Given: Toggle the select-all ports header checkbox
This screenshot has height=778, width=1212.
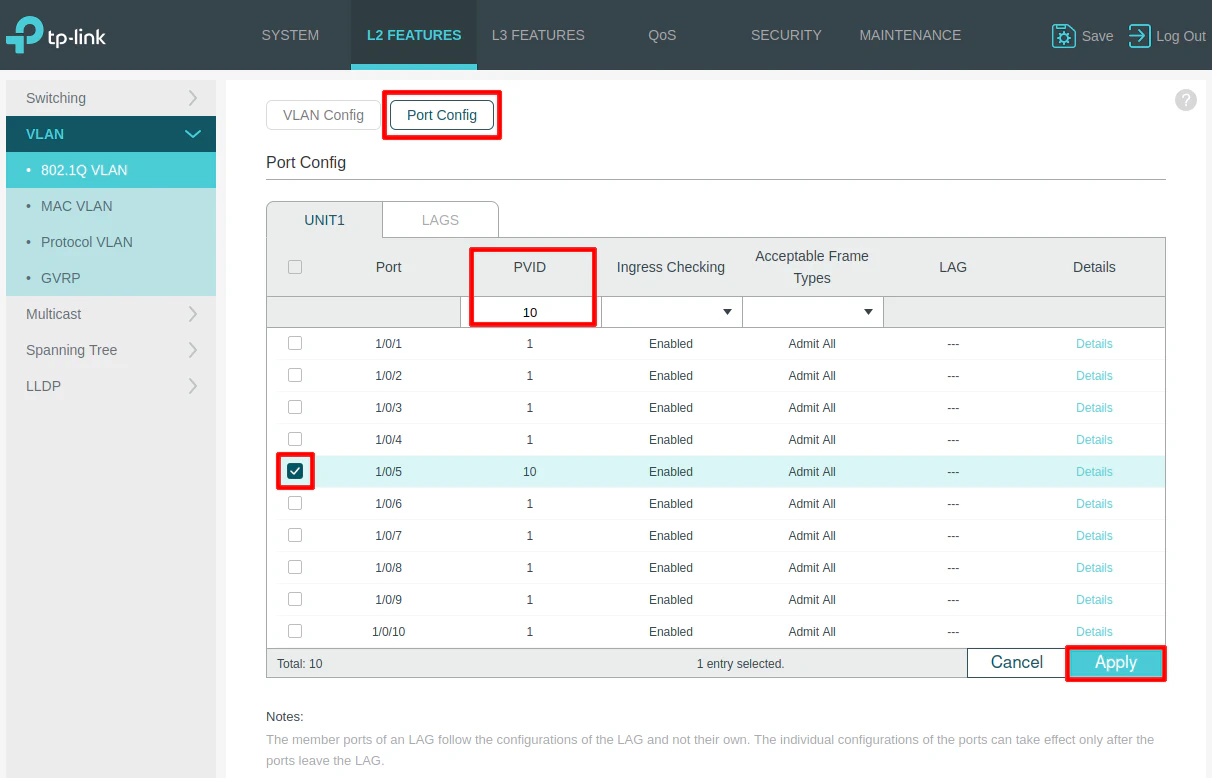Looking at the screenshot, I should [295, 267].
